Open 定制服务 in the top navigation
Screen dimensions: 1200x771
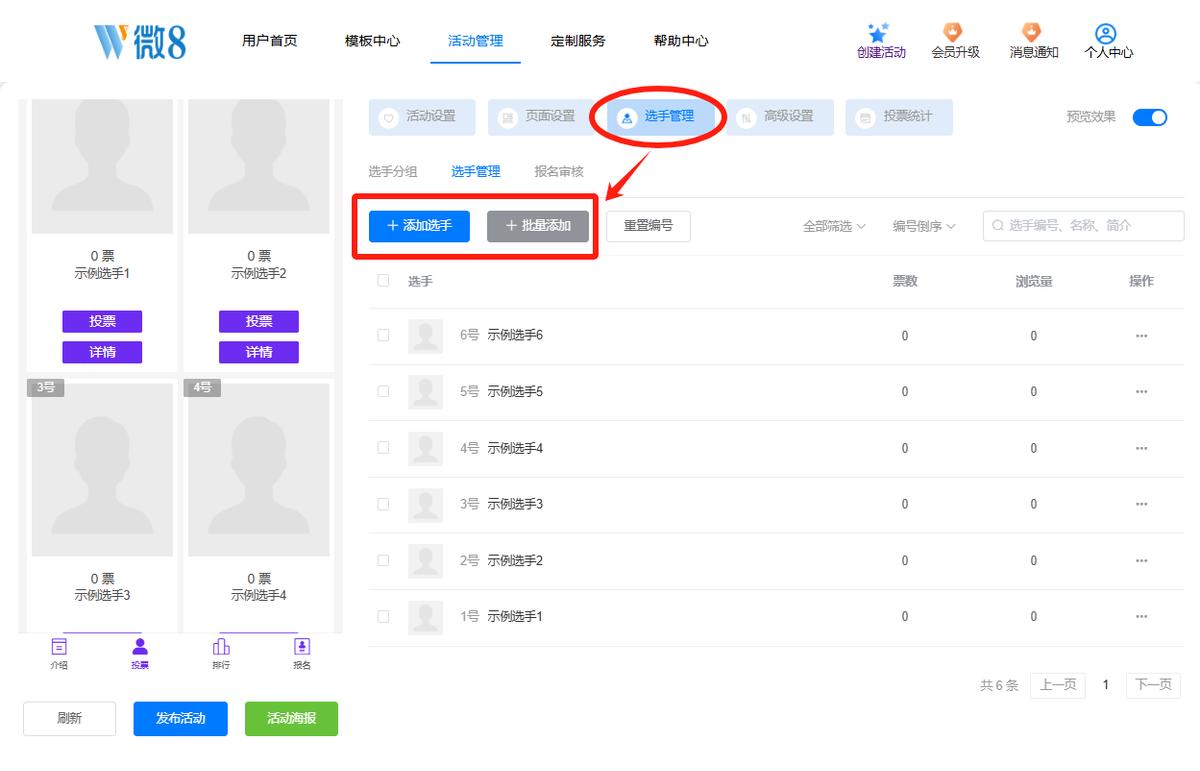coord(578,41)
